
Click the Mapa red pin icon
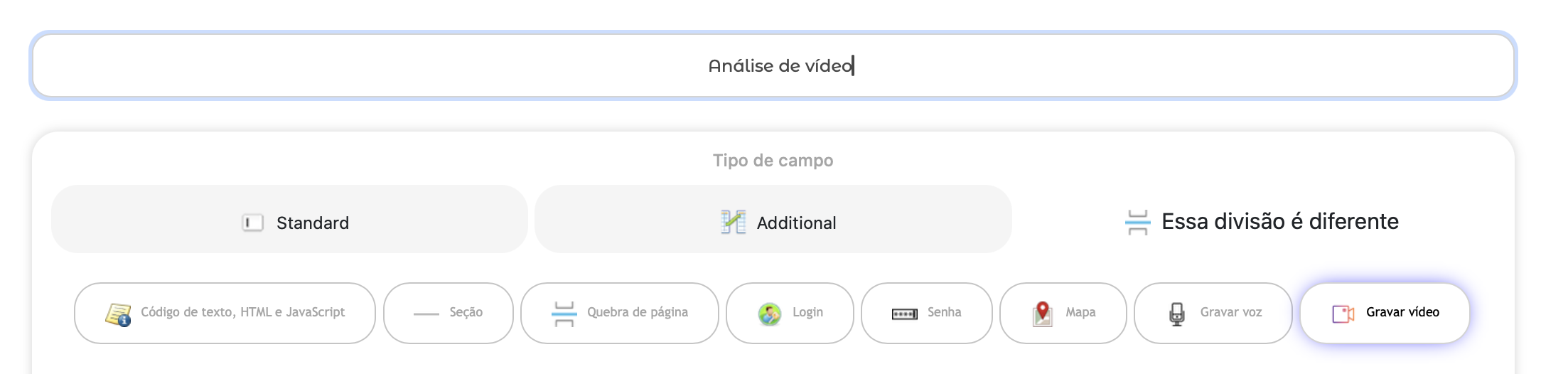click(x=1042, y=314)
